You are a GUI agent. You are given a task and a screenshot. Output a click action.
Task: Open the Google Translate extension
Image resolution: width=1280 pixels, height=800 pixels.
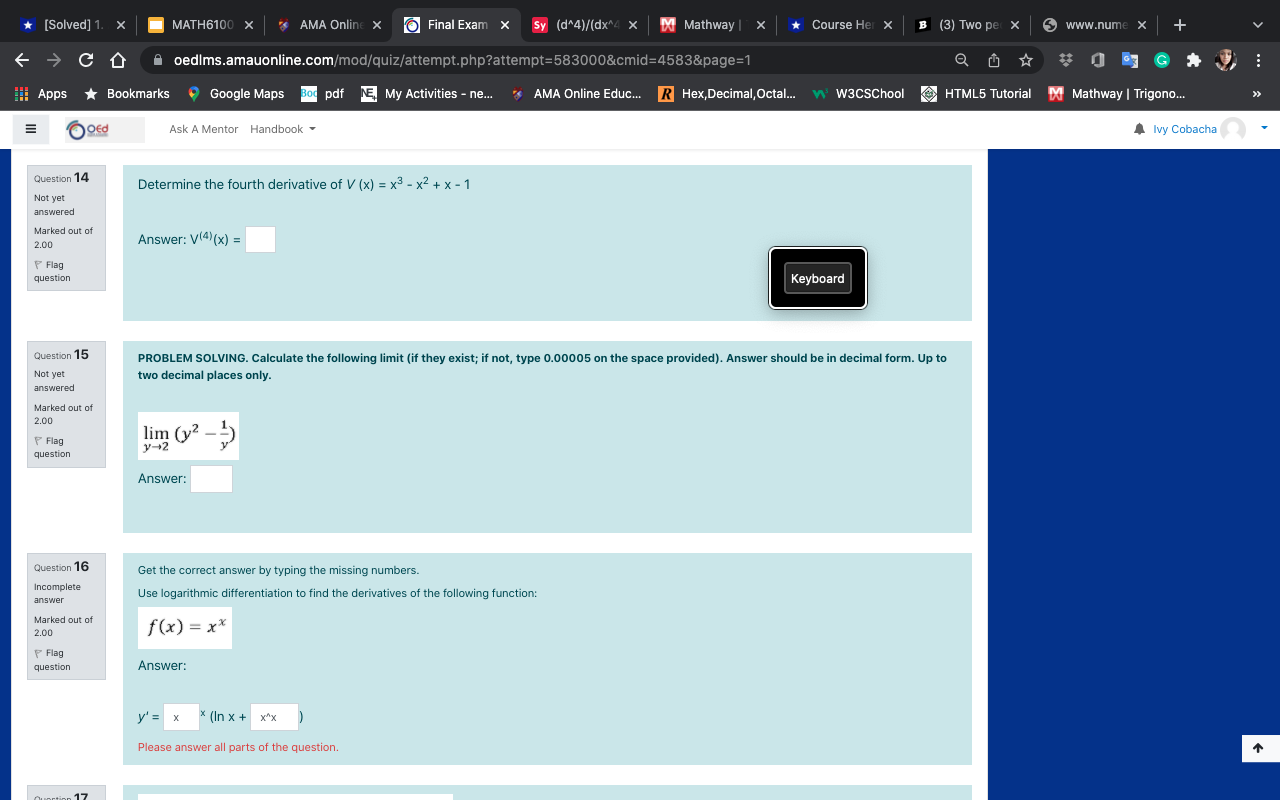click(1129, 60)
